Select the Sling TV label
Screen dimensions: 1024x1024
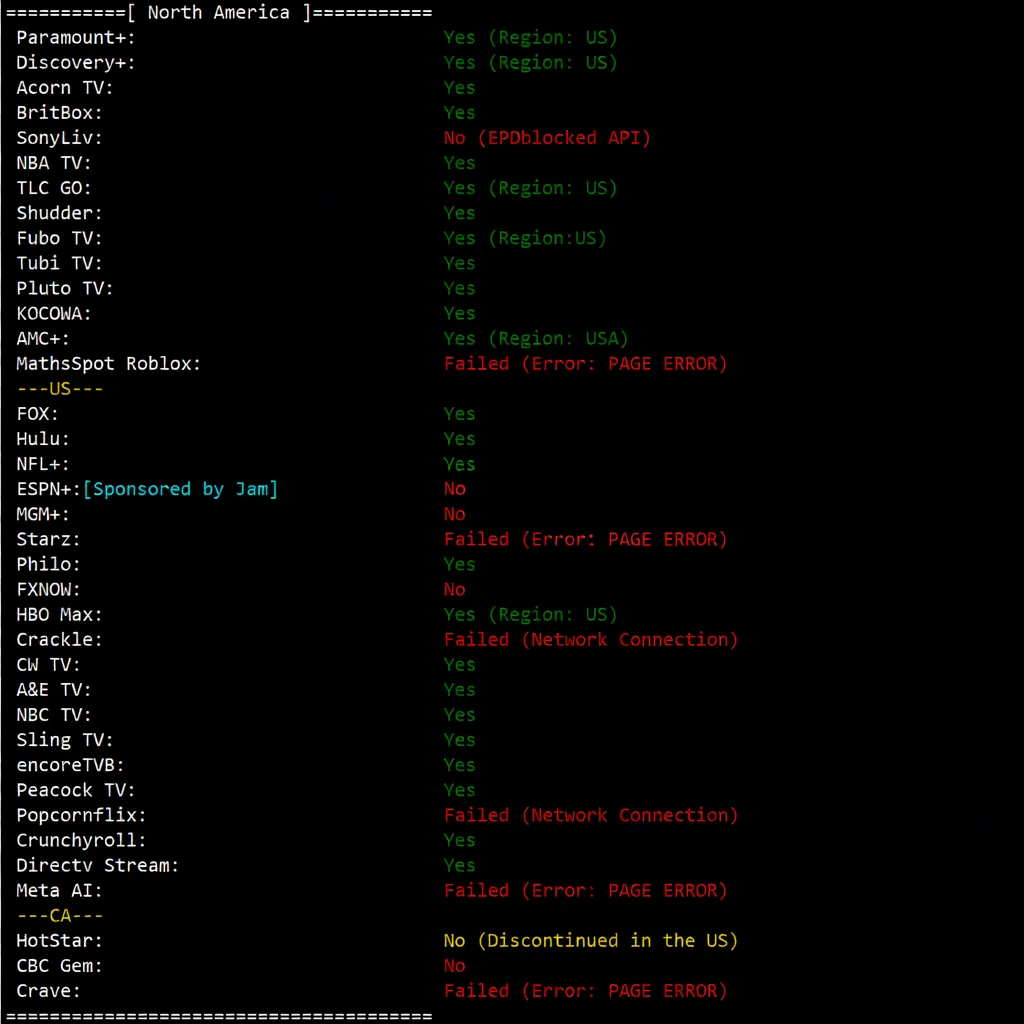[65, 740]
